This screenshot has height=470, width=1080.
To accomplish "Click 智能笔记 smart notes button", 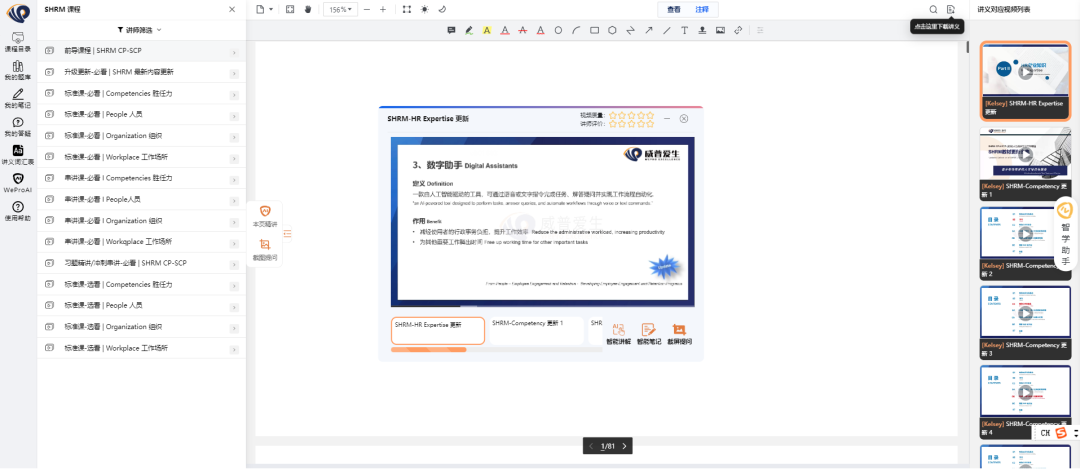I will [648, 334].
